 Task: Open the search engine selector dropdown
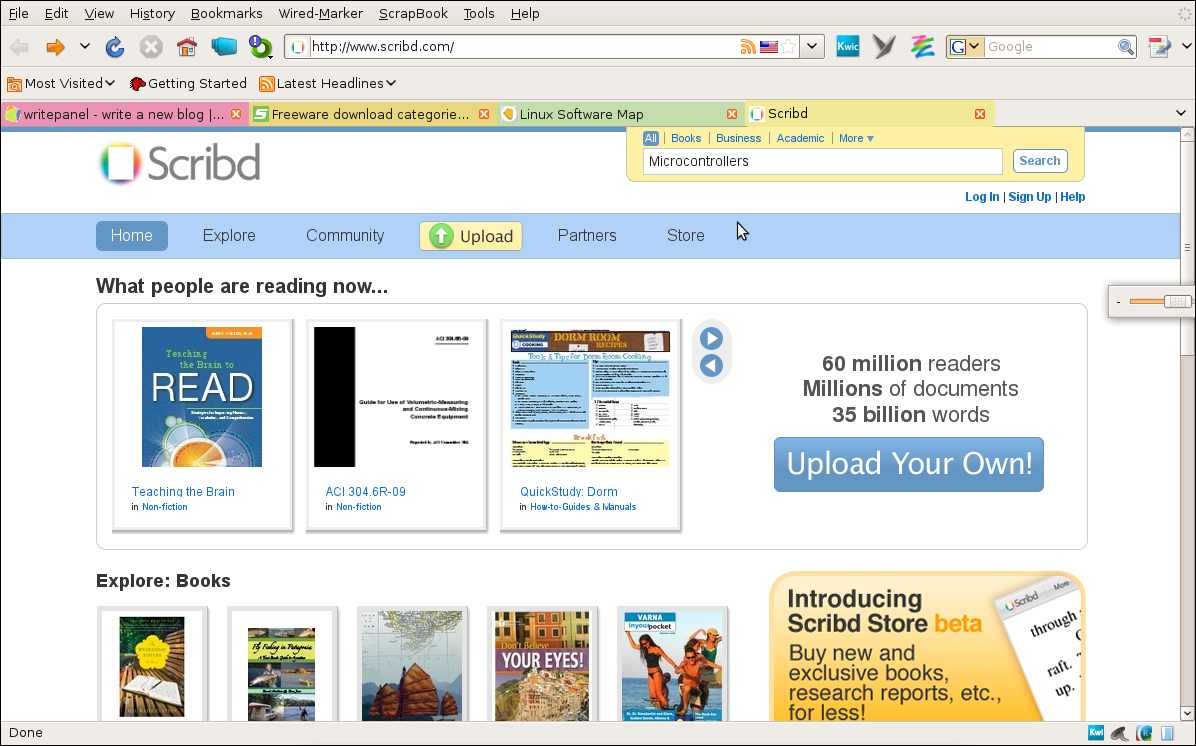tap(965, 47)
